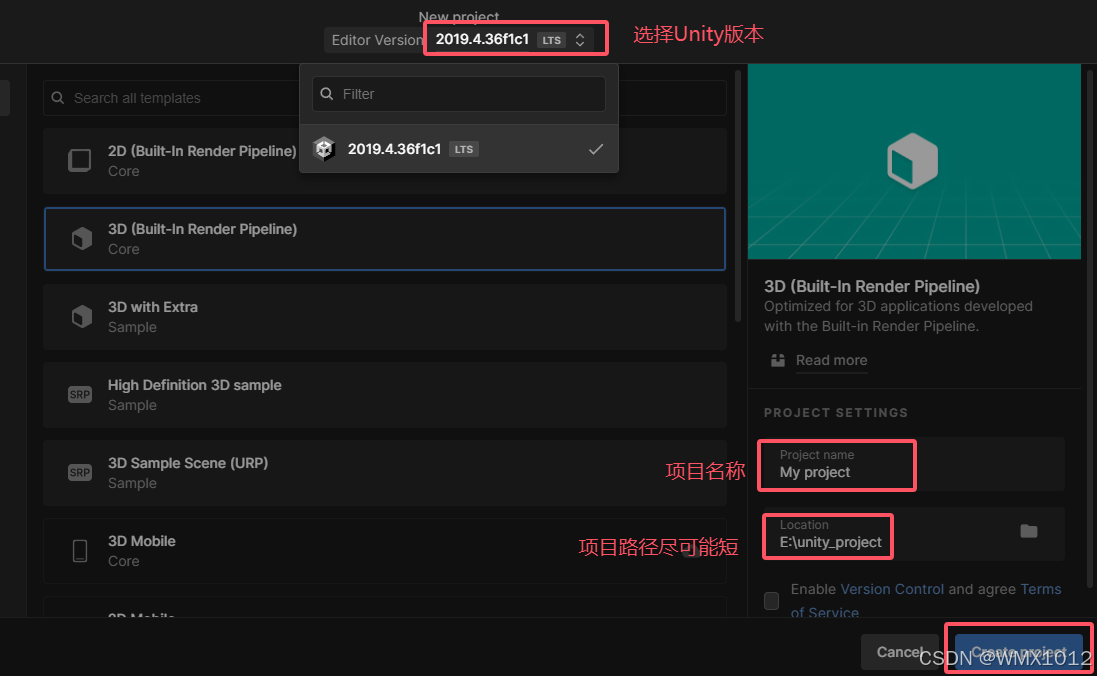1097x676 pixels.
Task: Click the LTS badge in dropdown list row
Action: [463, 149]
